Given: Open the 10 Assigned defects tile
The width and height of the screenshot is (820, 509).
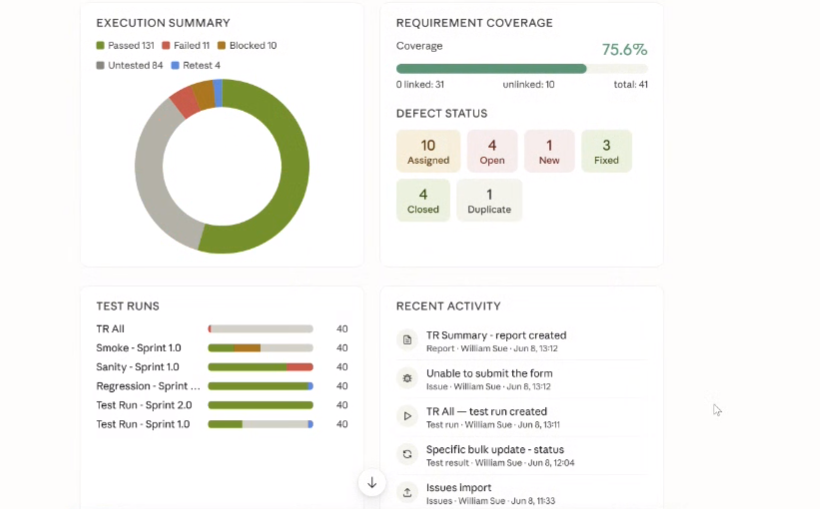Looking at the screenshot, I should (428, 151).
